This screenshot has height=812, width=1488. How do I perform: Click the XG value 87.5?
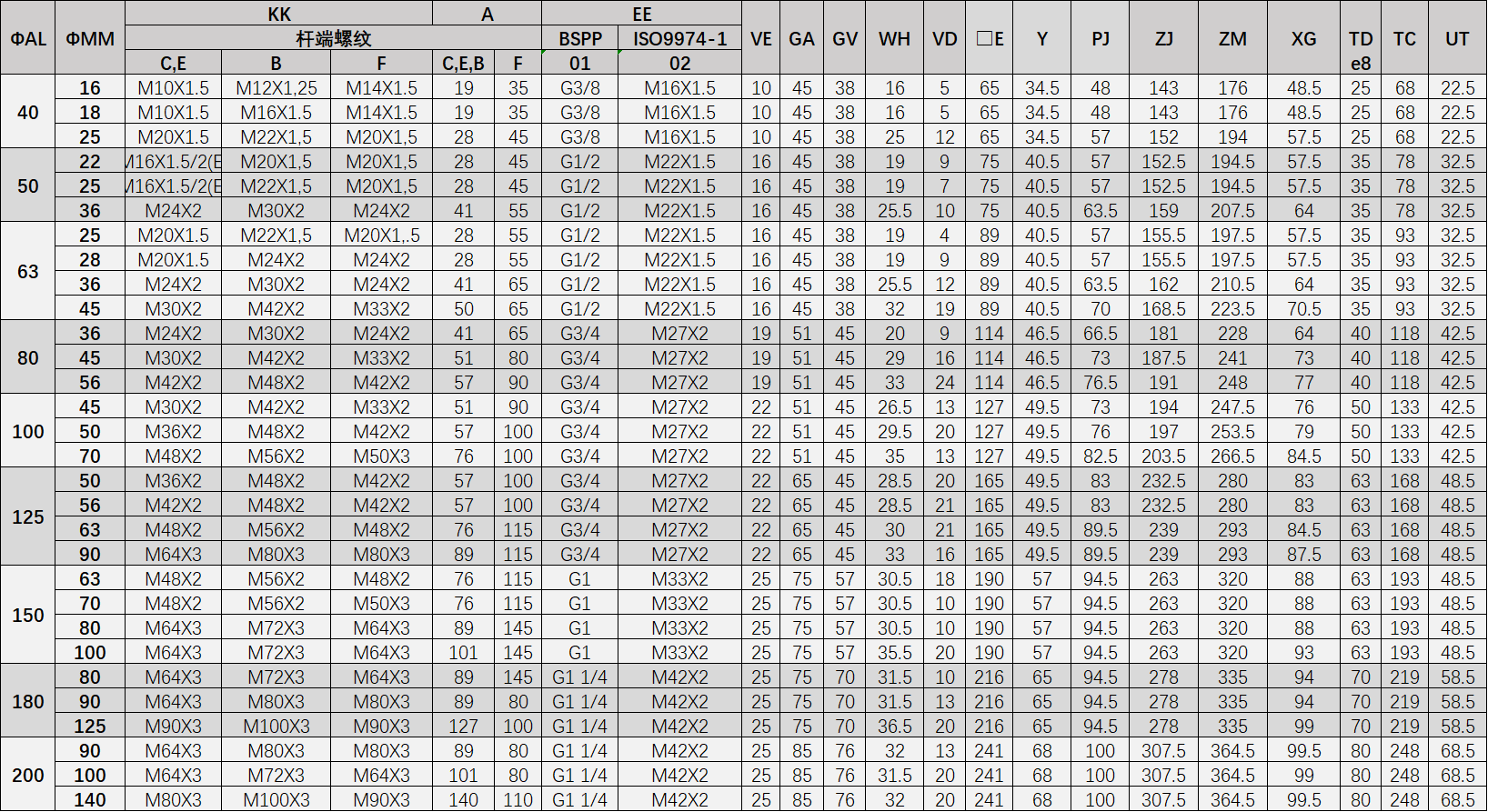click(x=1303, y=555)
